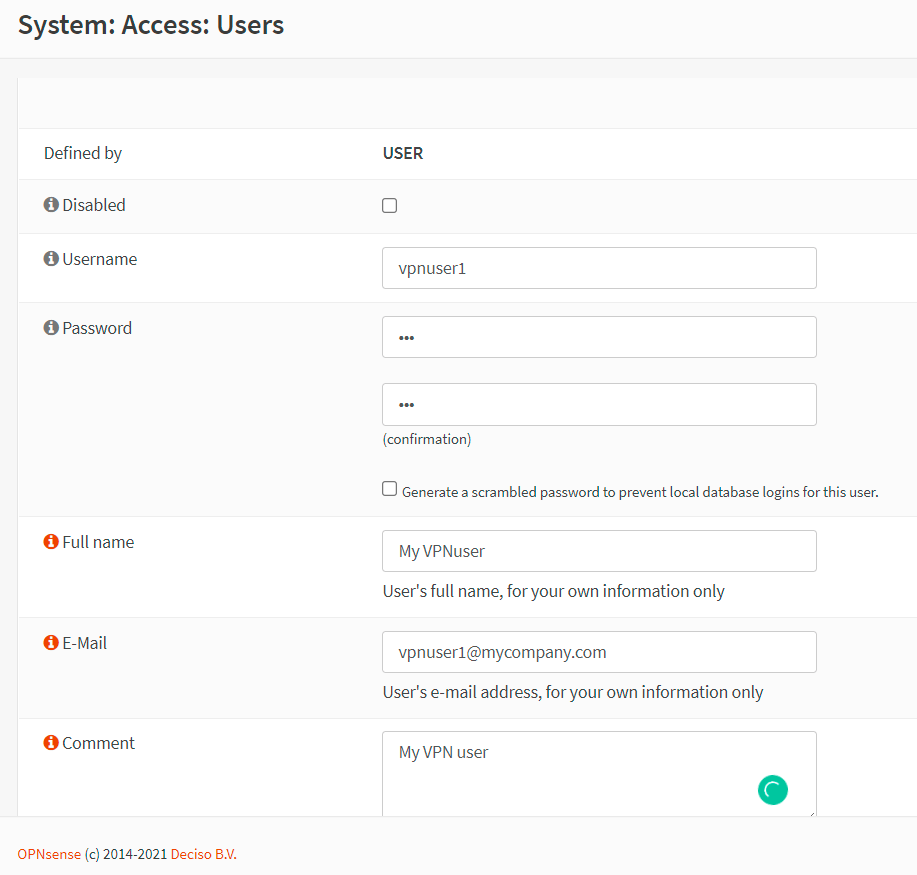The image size is (917, 875).
Task: Click the Defined by label
Action: [x=83, y=153]
